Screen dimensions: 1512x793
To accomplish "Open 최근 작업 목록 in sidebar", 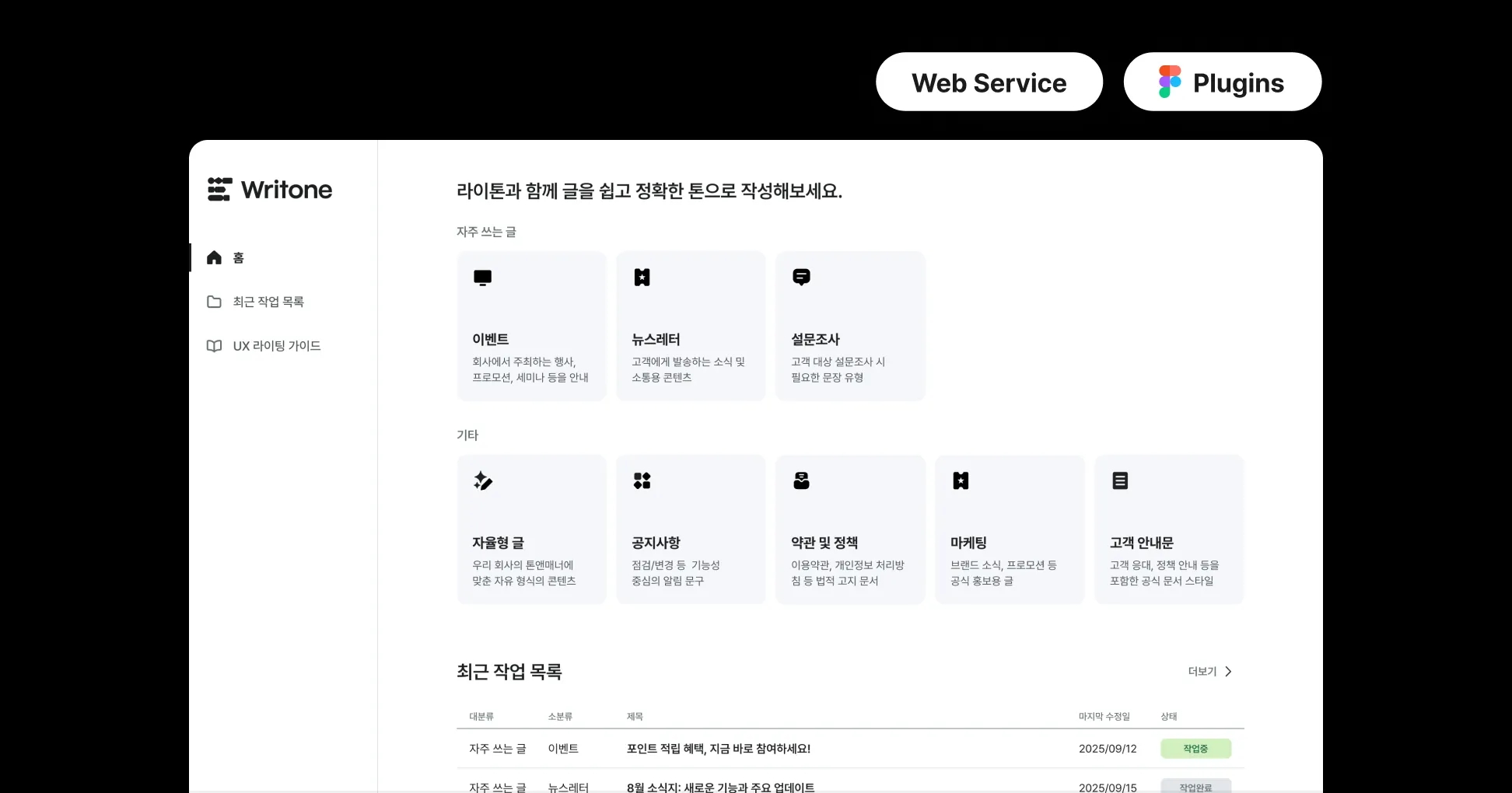I will [268, 302].
